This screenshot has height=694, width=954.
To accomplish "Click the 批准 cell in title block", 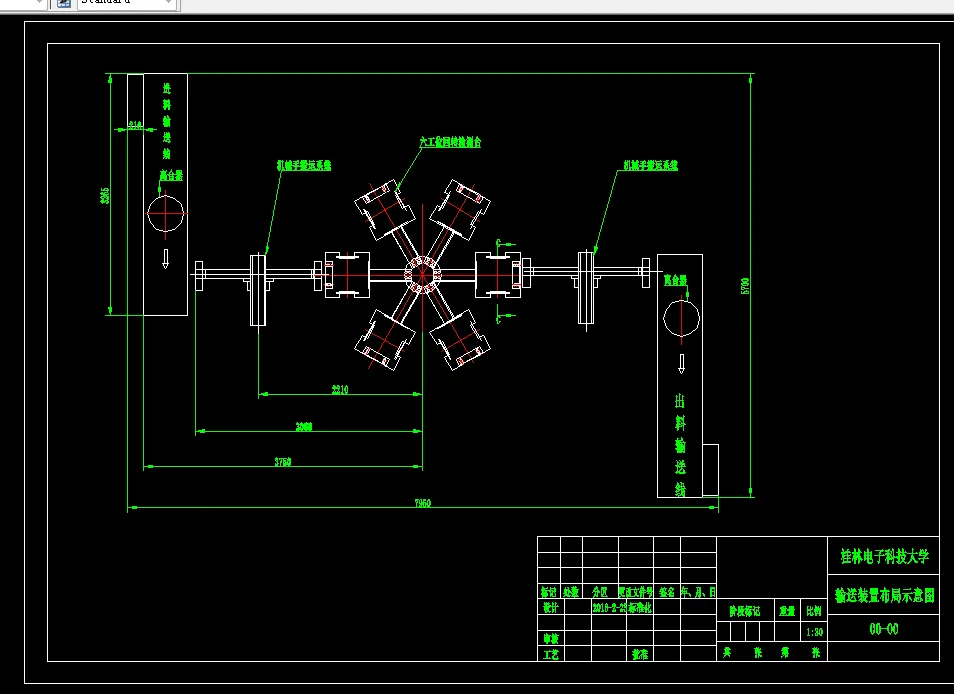I will pos(640,654).
